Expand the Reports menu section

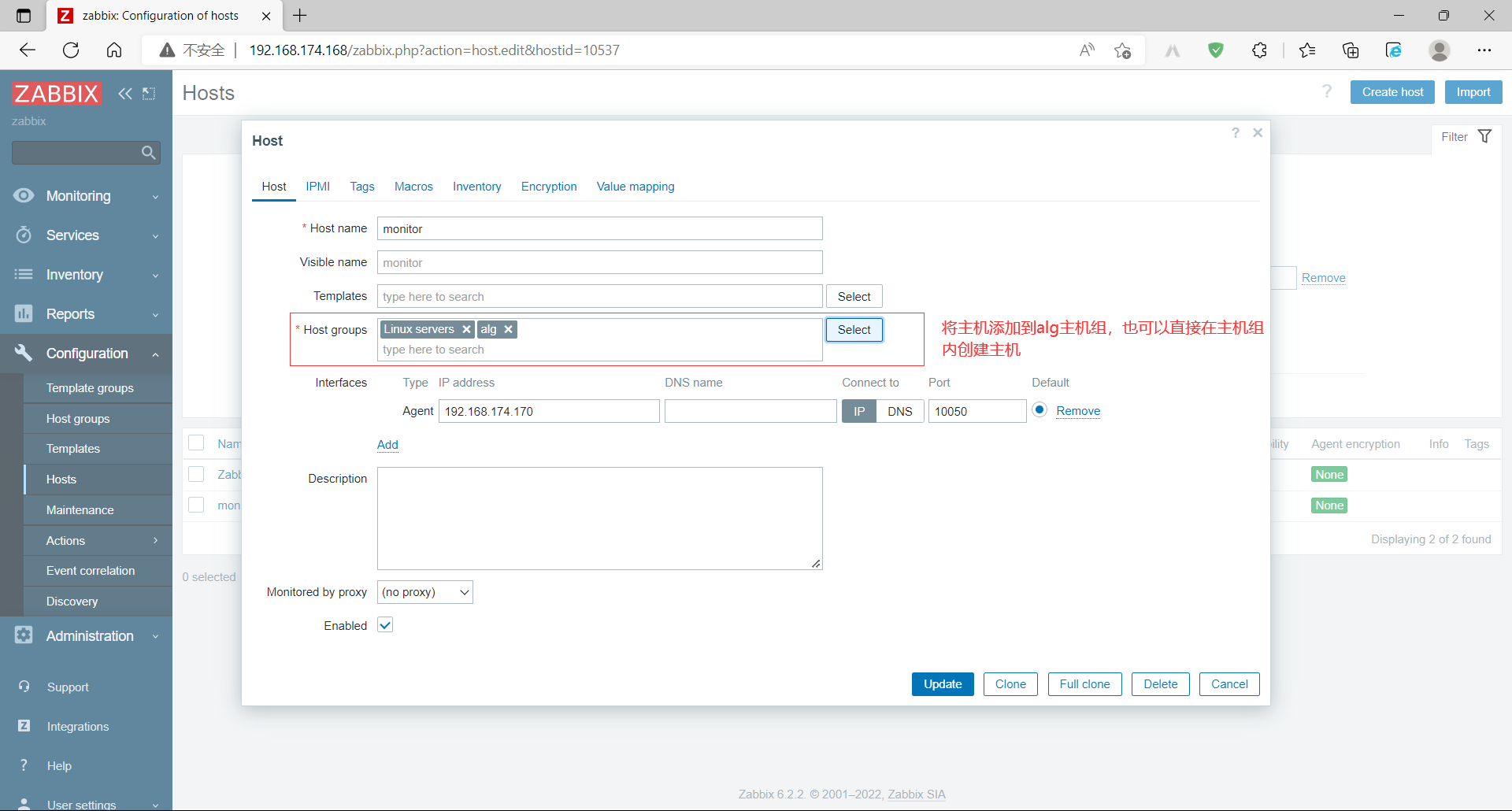tap(156, 315)
